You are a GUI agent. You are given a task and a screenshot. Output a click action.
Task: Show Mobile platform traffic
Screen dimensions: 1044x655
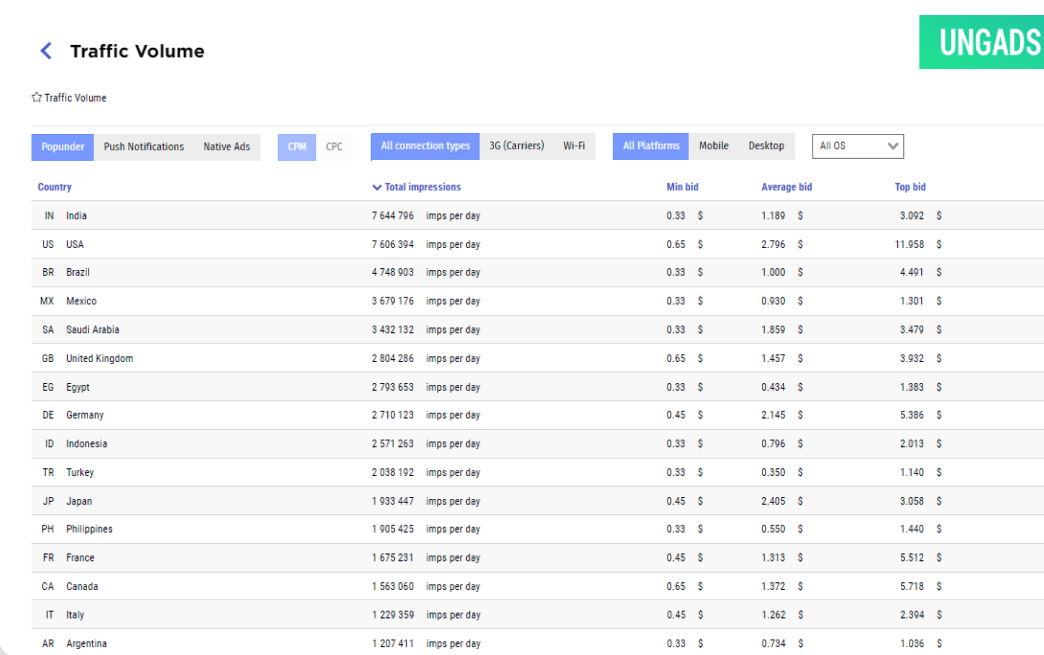714,146
